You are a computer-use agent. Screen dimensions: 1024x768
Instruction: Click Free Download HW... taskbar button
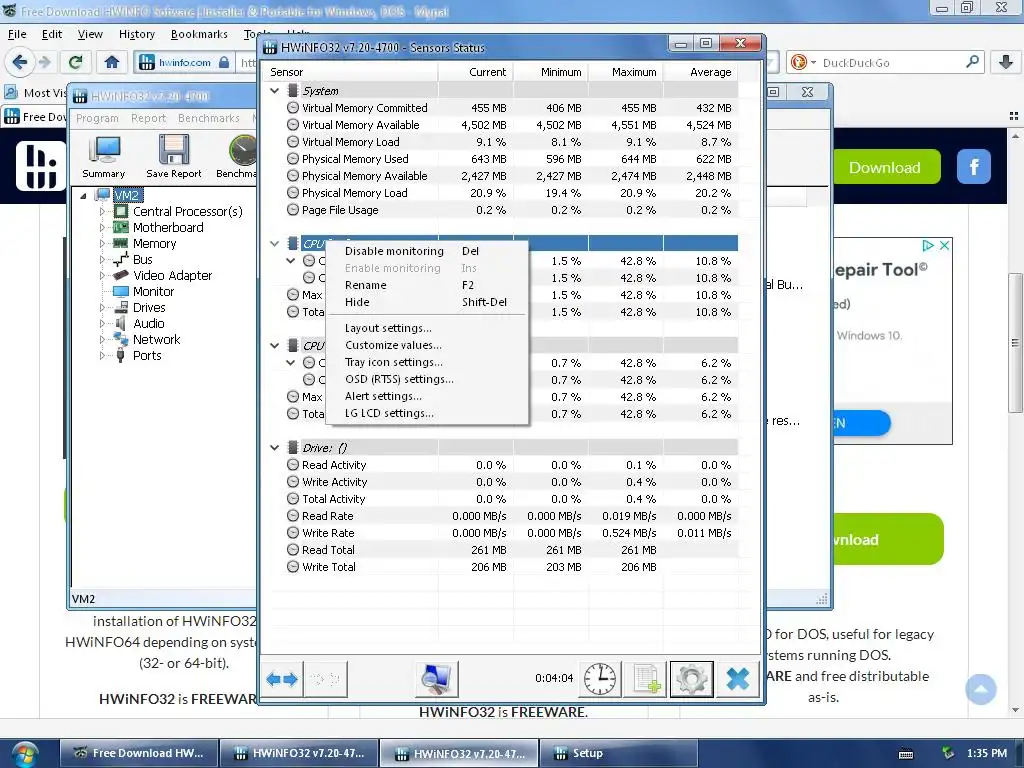point(138,754)
